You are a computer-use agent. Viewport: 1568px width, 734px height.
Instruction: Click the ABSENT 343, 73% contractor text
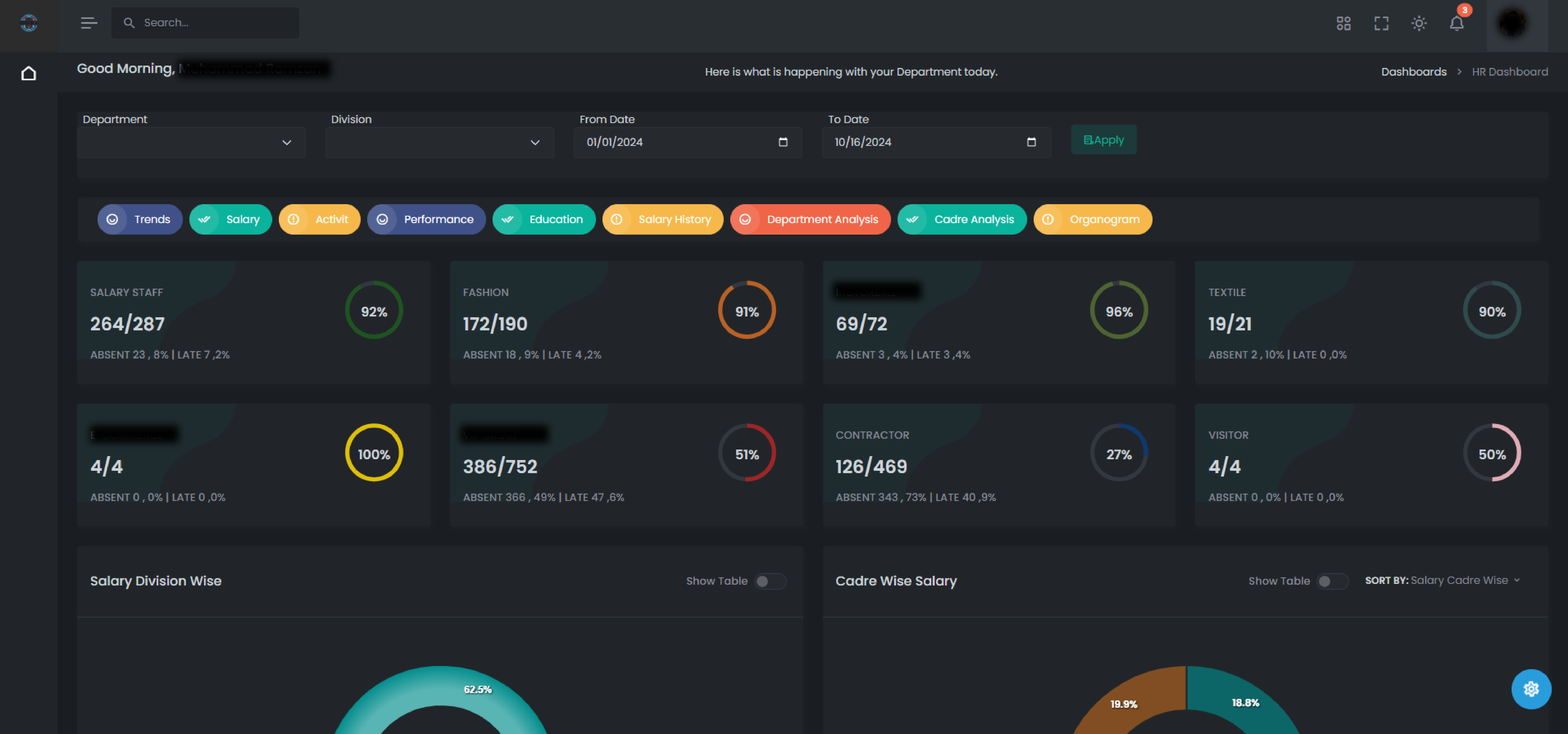881,498
